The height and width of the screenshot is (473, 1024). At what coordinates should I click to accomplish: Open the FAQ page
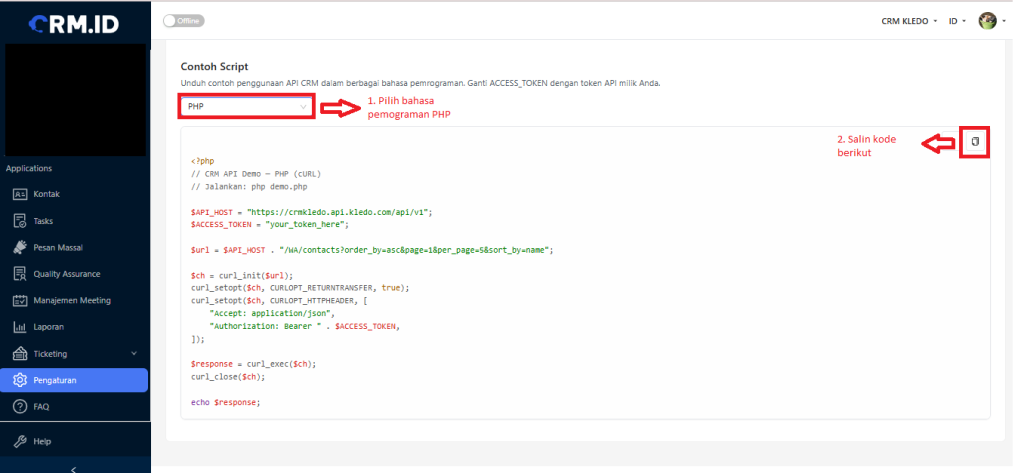click(74, 406)
